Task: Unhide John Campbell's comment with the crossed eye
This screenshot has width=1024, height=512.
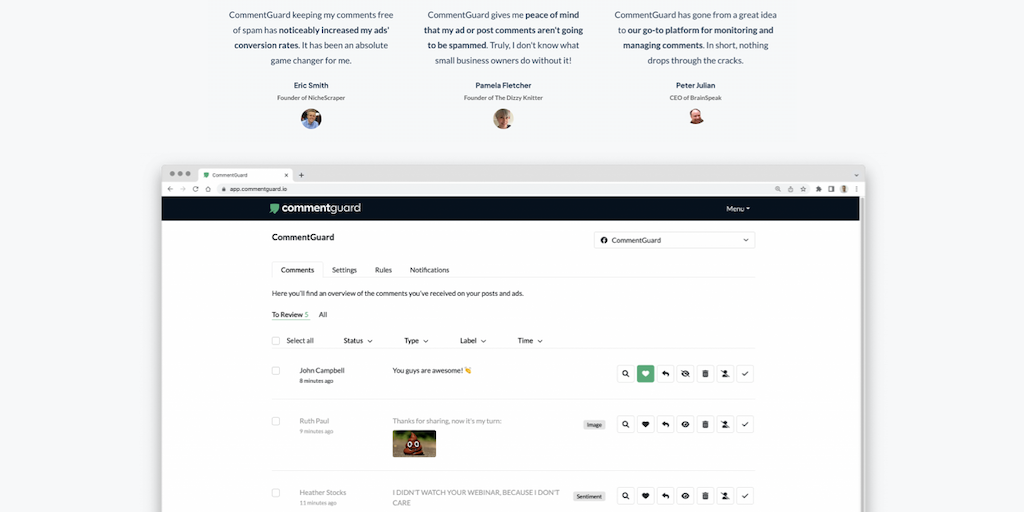Action: pyautogui.click(x=685, y=374)
